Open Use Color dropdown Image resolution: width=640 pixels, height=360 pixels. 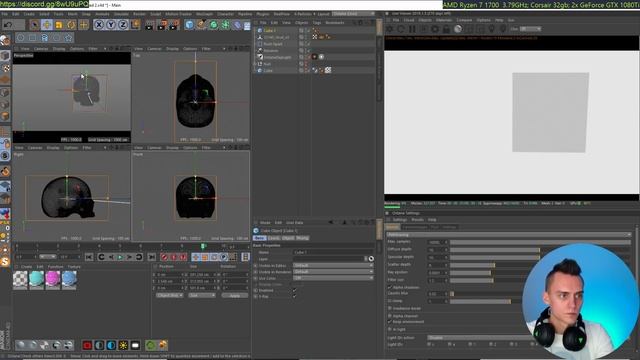click(333, 278)
